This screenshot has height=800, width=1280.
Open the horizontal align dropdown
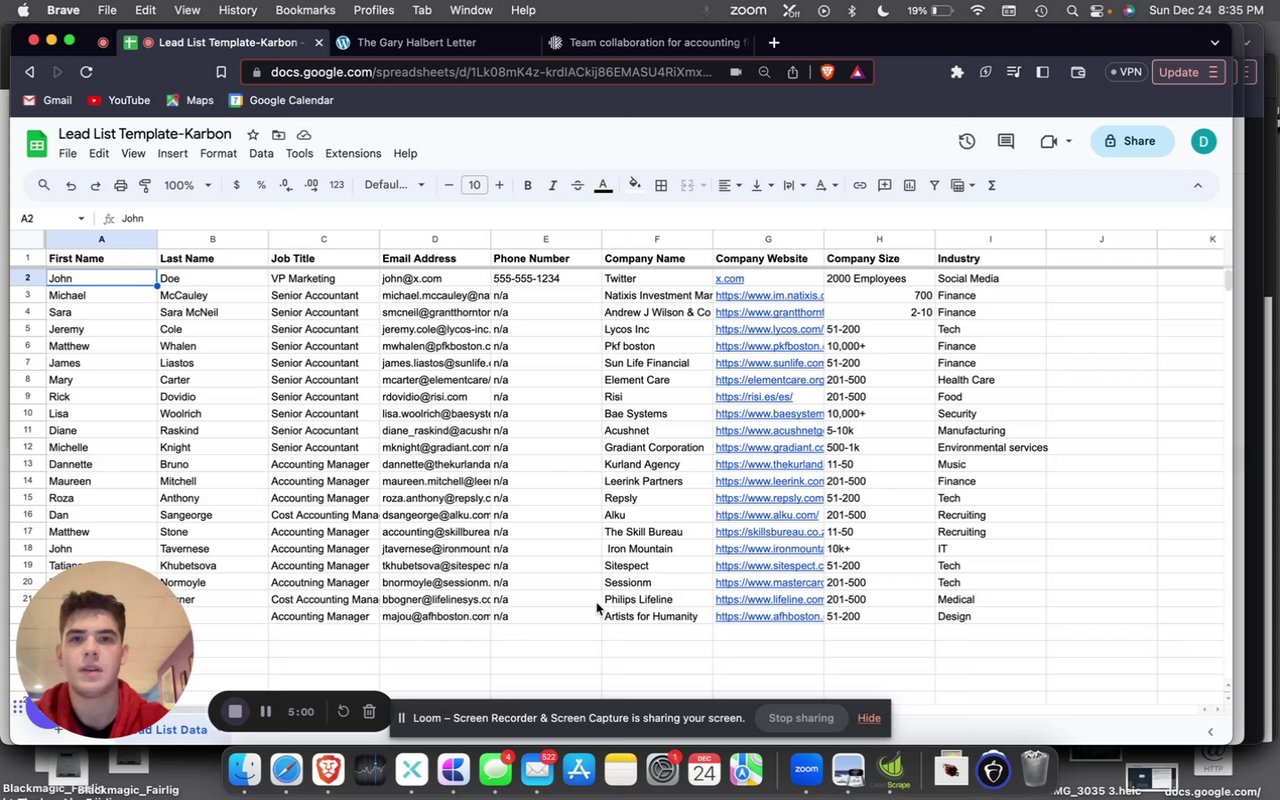pos(730,185)
